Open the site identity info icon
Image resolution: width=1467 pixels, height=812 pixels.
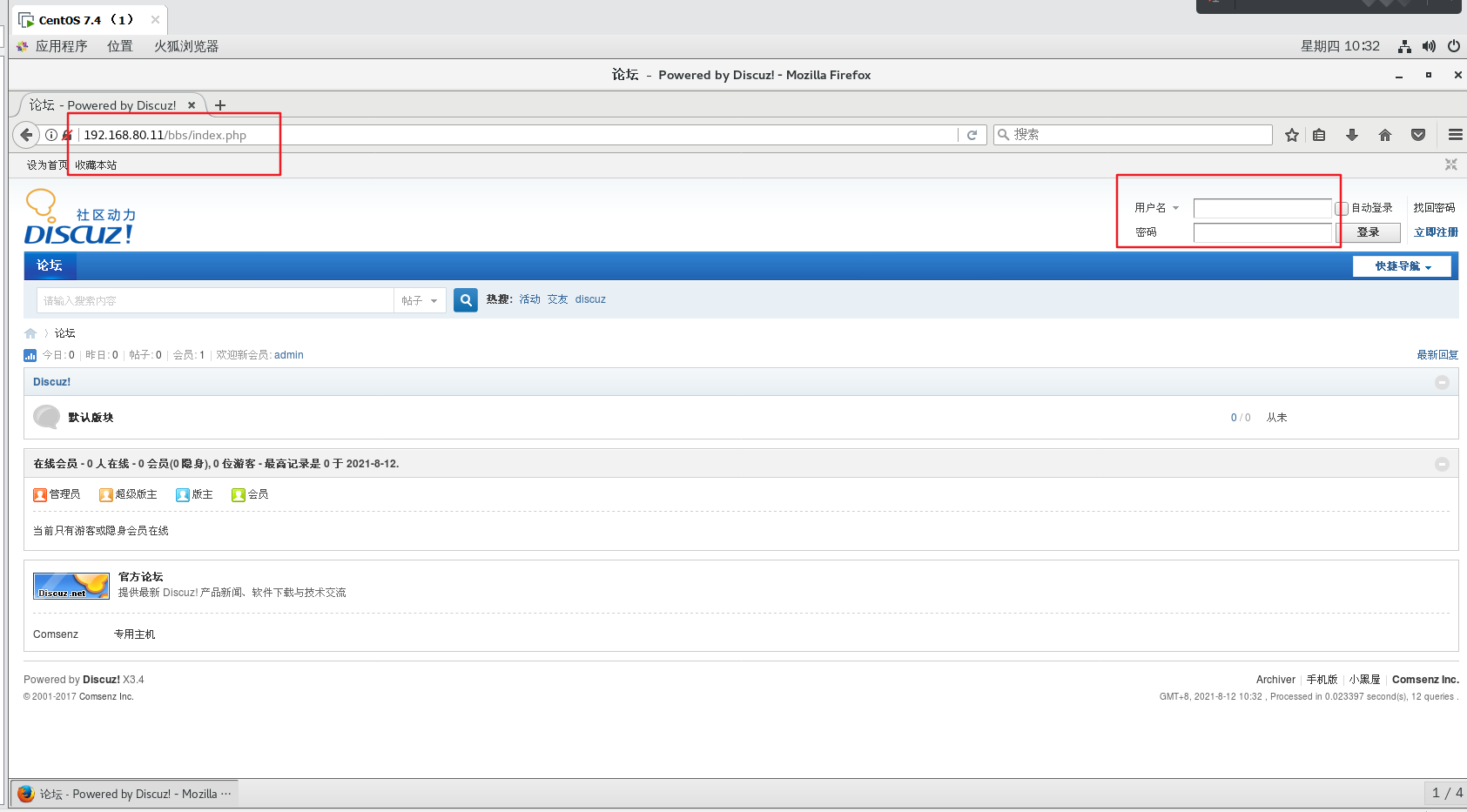pyautogui.click(x=51, y=135)
